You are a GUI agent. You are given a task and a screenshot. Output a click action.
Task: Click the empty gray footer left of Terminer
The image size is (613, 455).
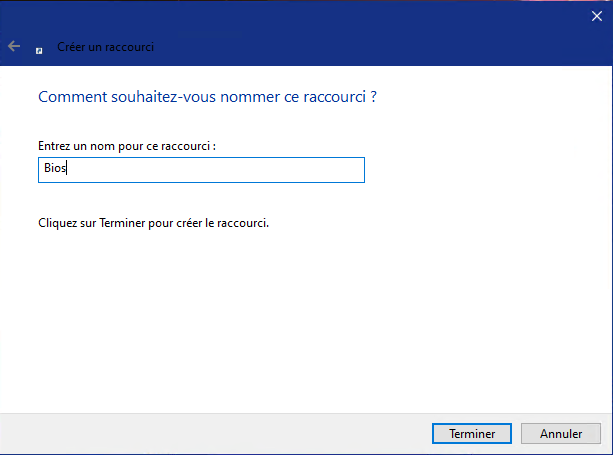coord(200,434)
